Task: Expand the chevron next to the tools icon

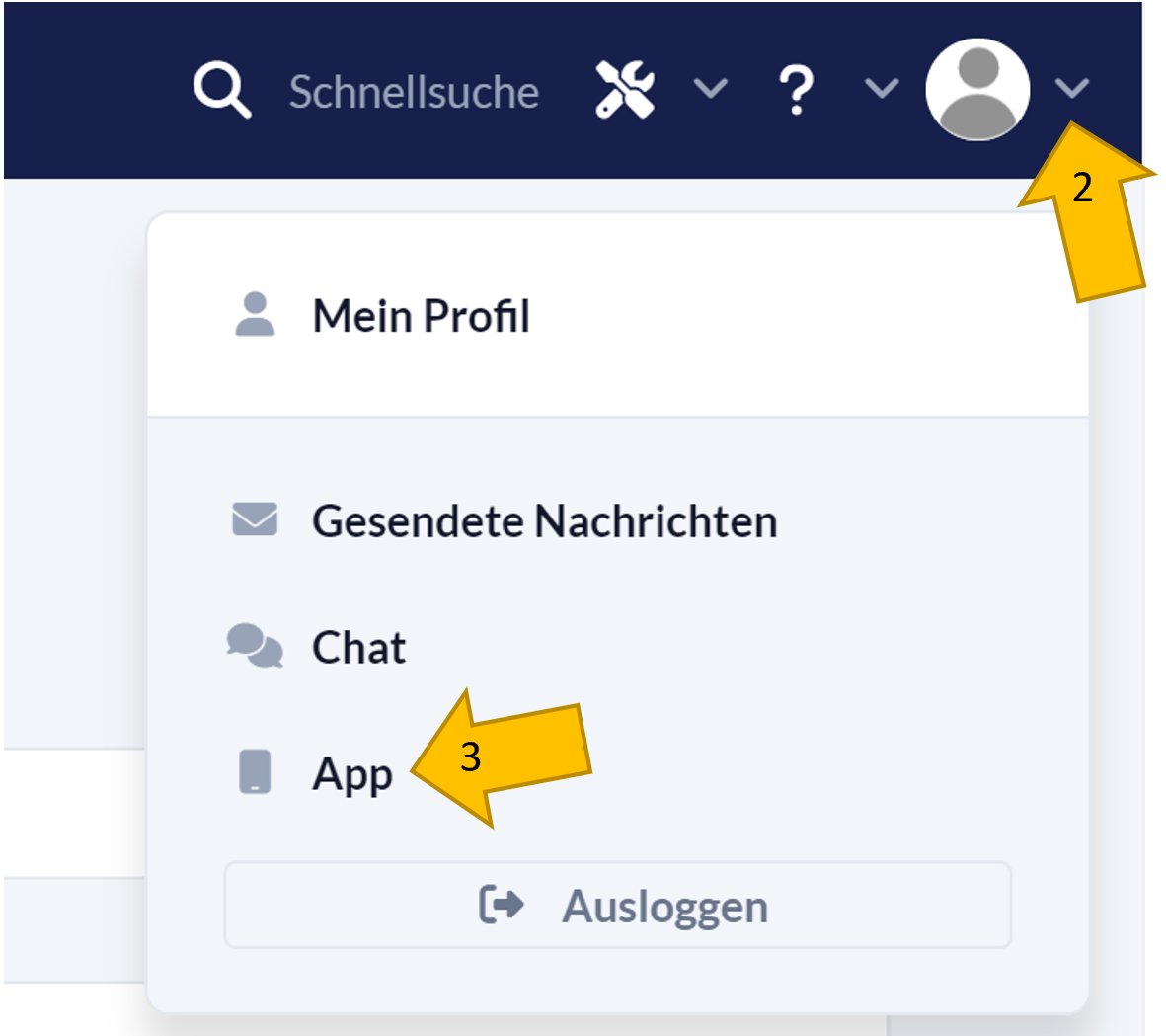Action: click(x=710, y=88)
